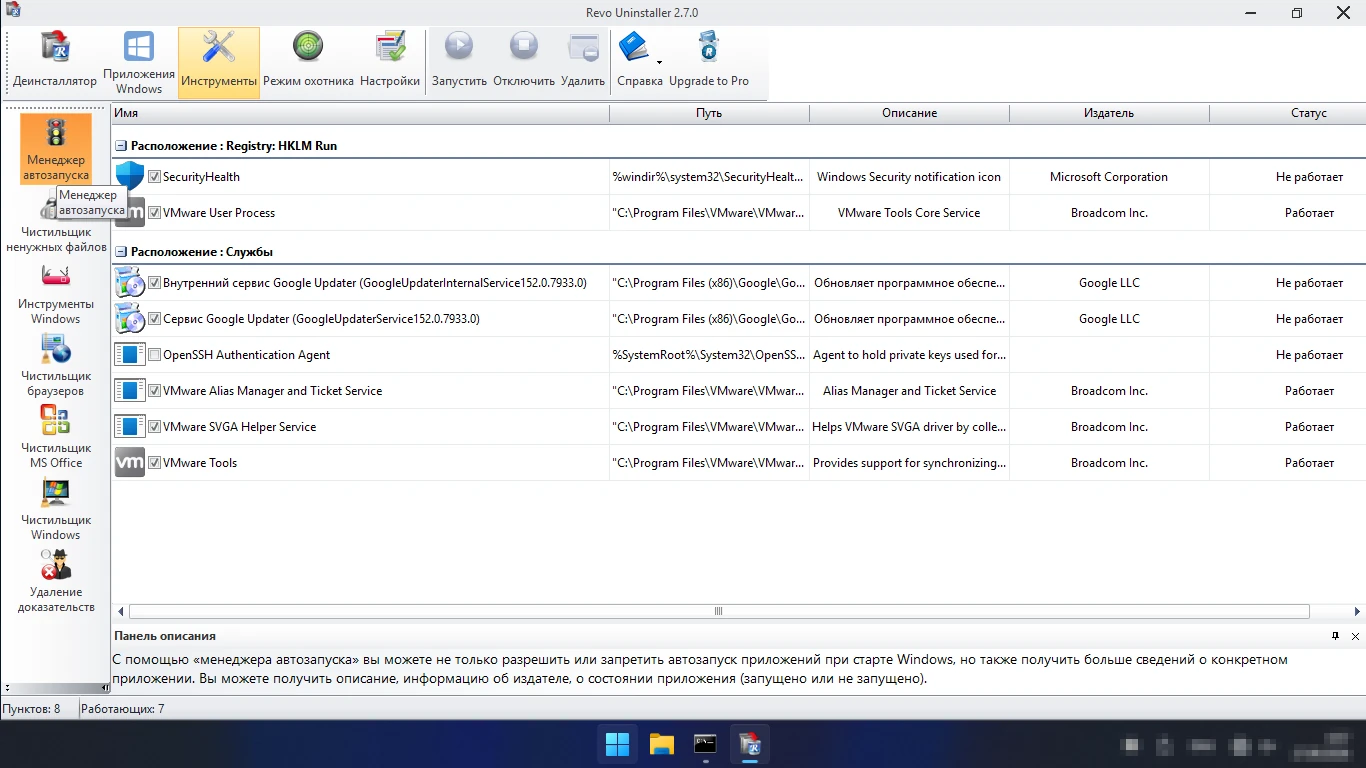This screenshot has height=768, width=1366.
Task: Select Менеджер автозапуска in sidebar
Action: (x=56, y=148)
